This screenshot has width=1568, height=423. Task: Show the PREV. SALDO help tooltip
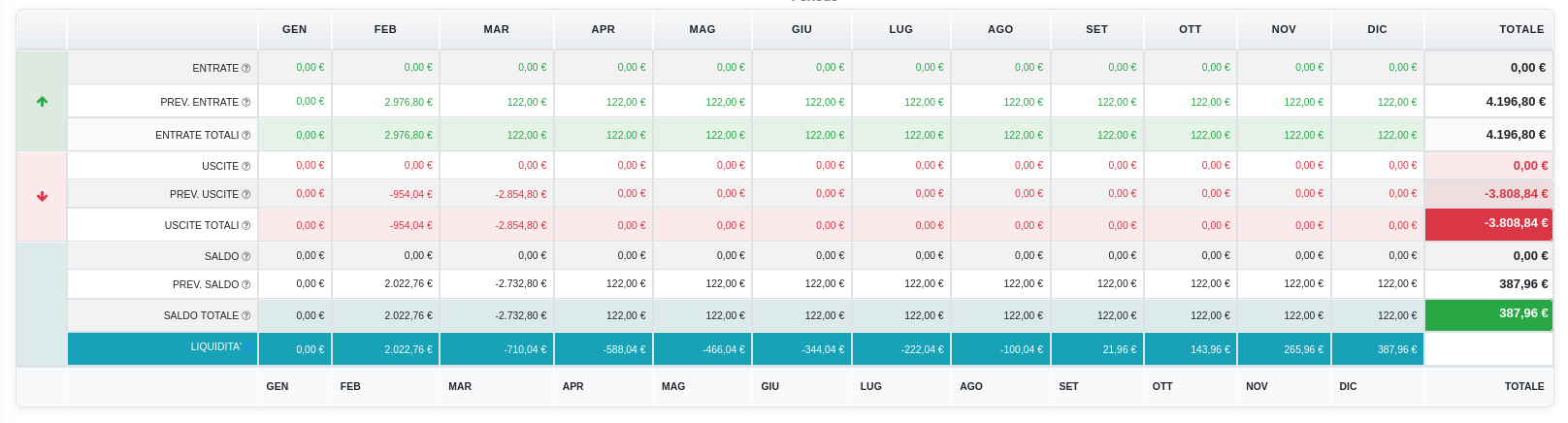coord(246,285)
